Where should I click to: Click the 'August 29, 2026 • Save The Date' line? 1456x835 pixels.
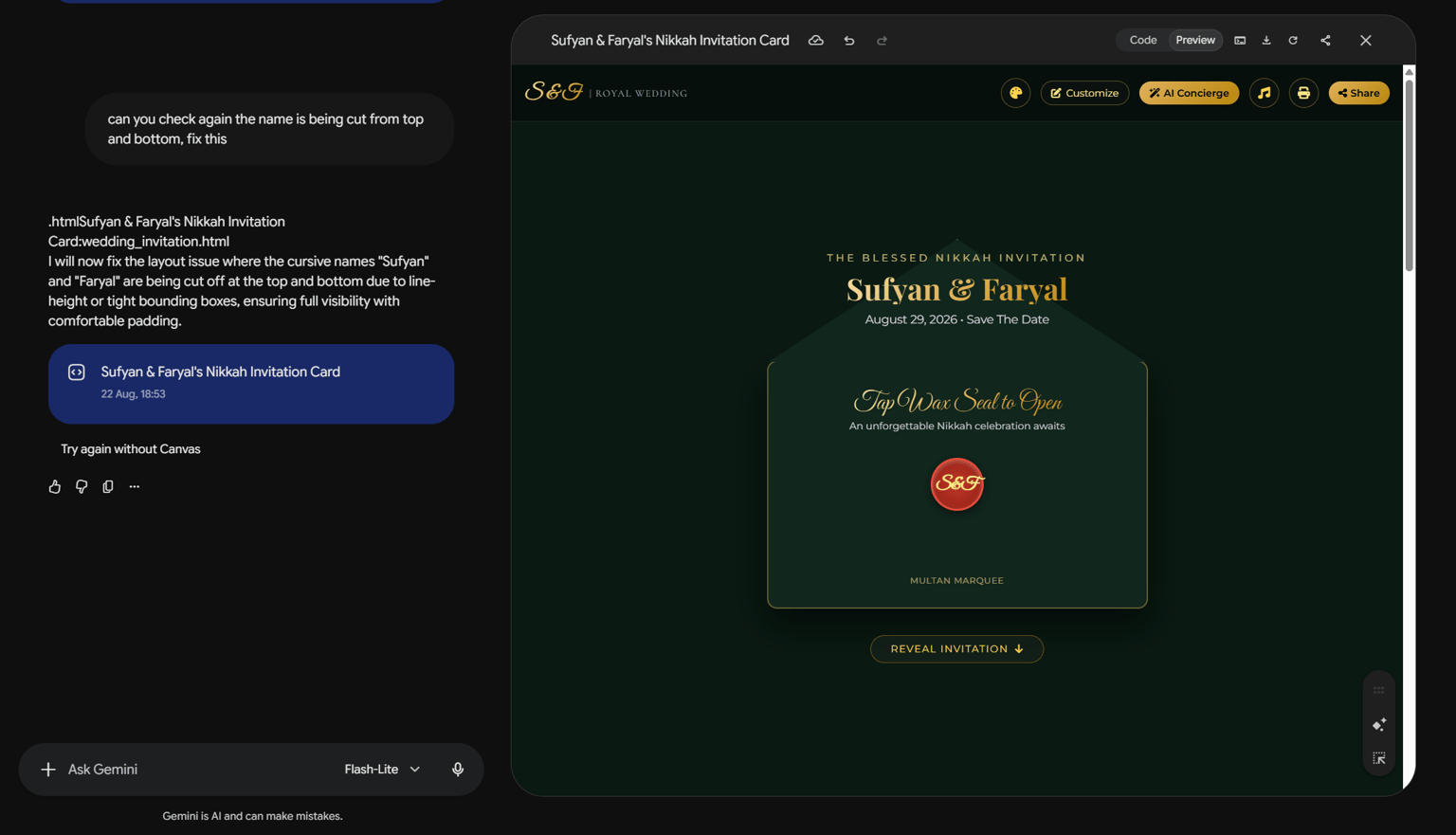956,319
